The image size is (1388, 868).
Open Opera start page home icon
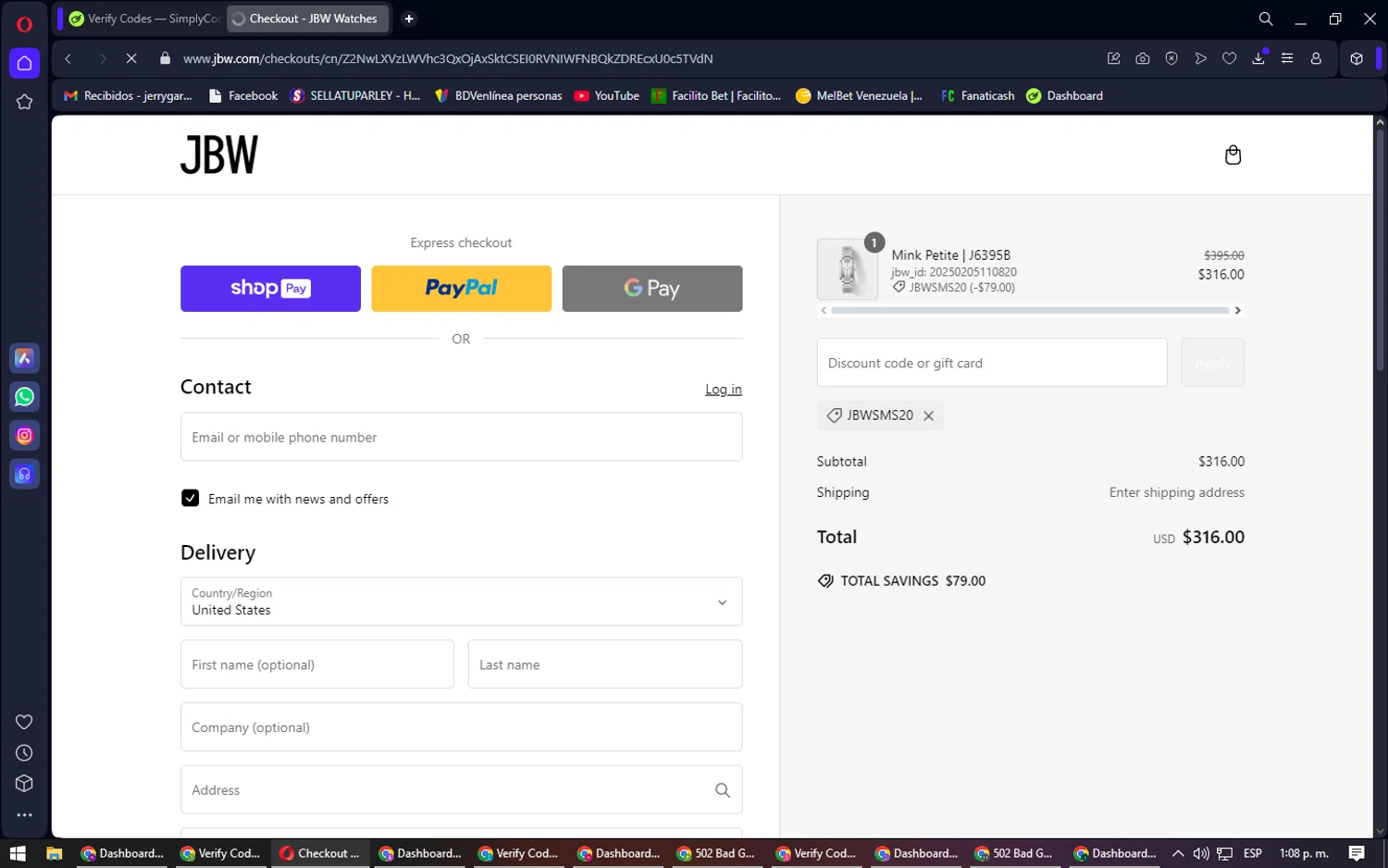click(25, 63)
